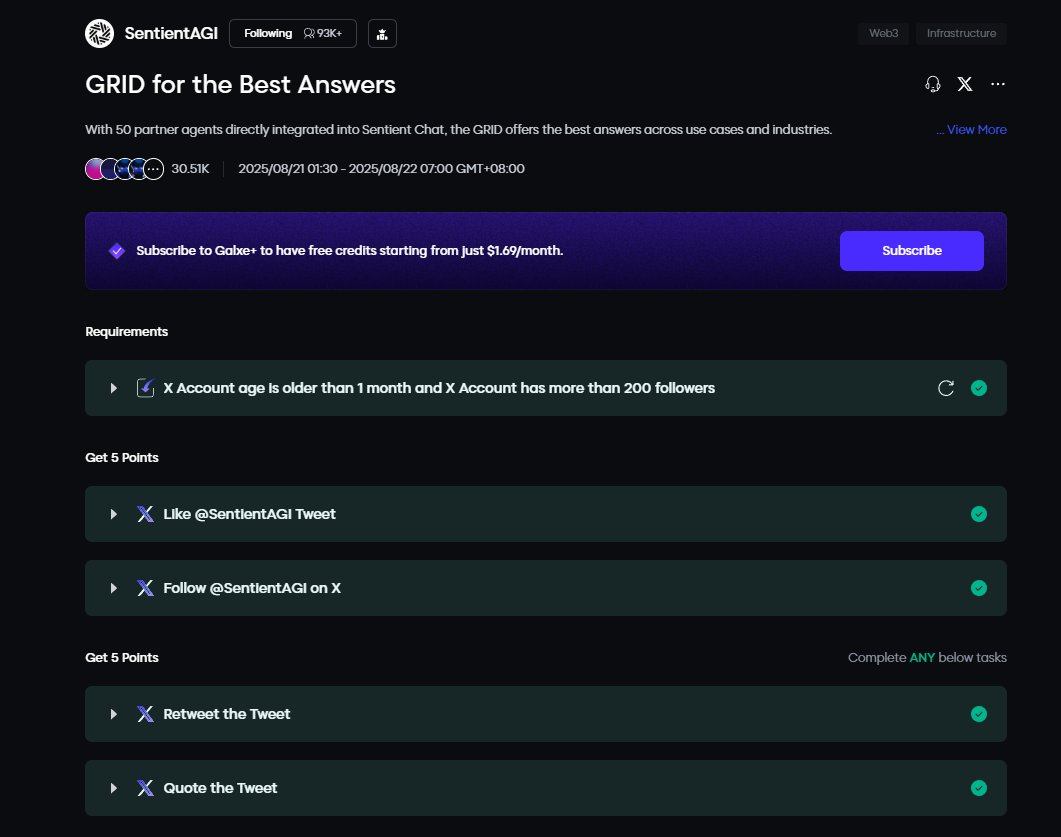Click the X icon on Like @SentientAGI Tweet

click(145, 514)
